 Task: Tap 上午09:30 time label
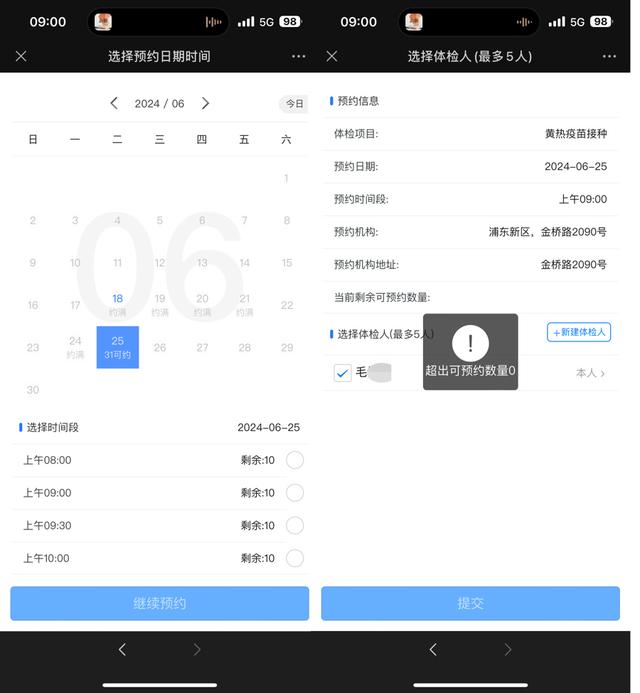click(47, 525)
